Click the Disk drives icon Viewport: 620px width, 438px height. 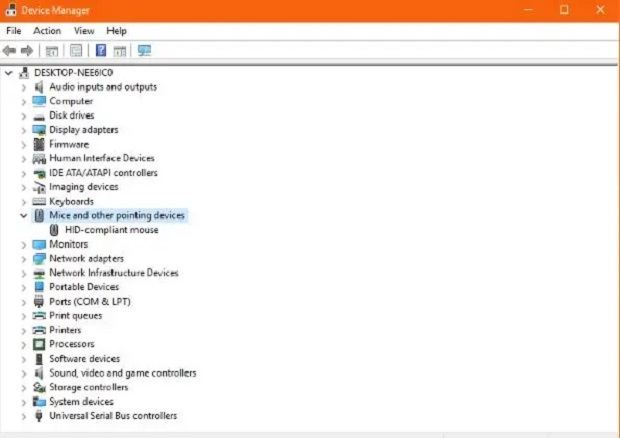tap(39, 115)
